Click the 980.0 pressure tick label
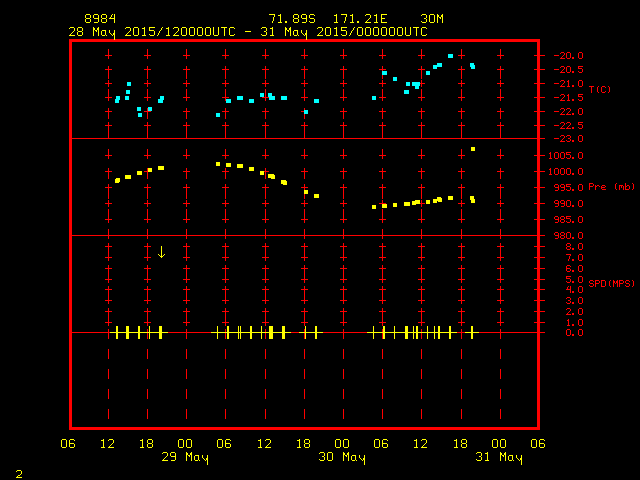640x480 pixels. click(x=568, y=236)
